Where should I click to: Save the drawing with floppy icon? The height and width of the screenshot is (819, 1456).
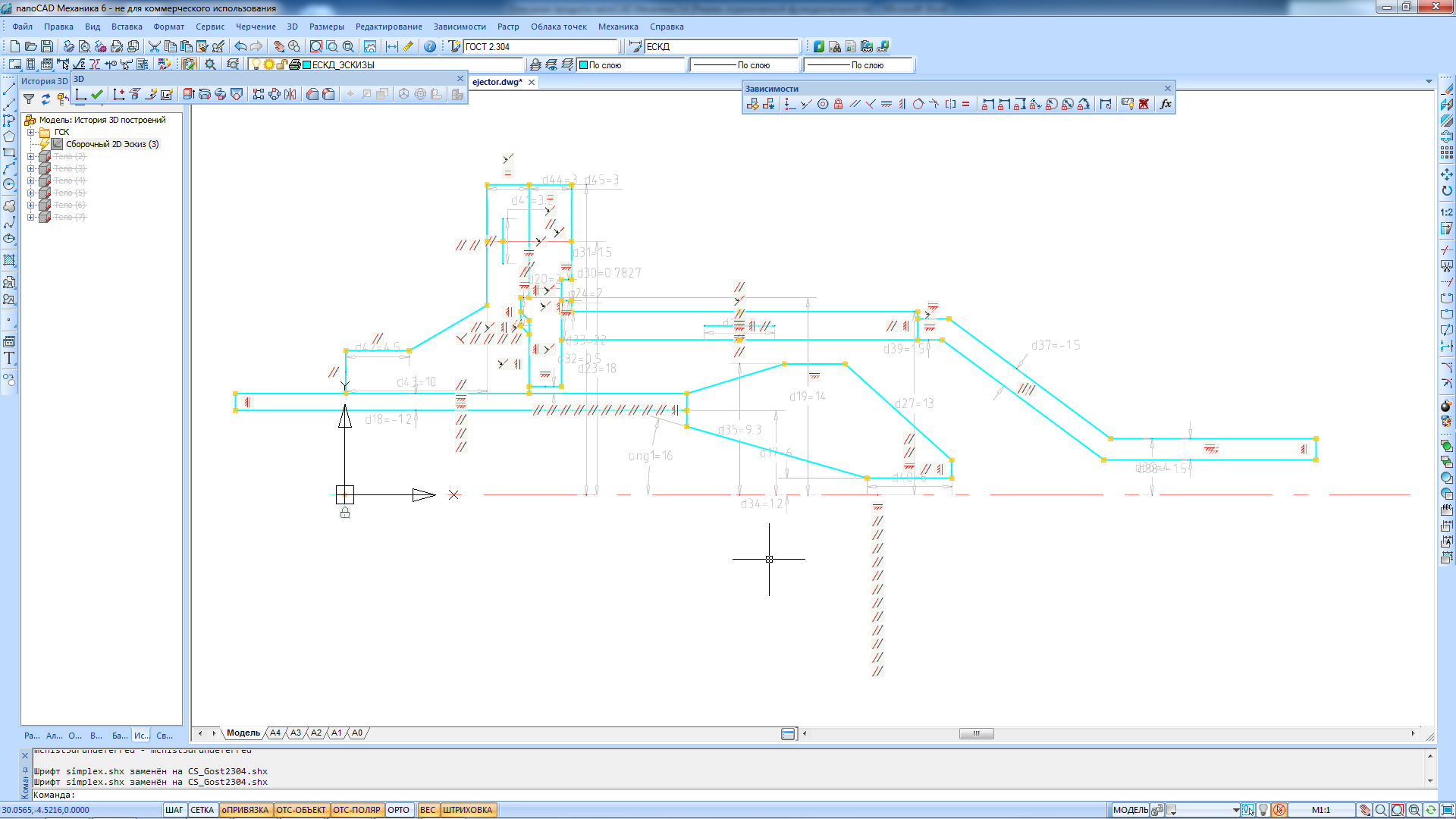coord(47,47)
